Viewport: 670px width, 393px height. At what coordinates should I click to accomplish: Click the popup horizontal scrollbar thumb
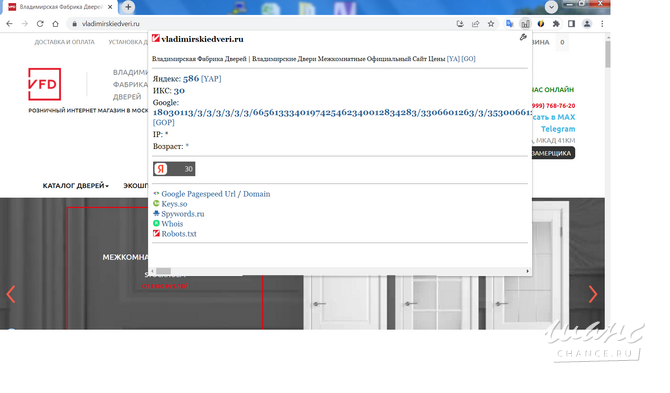163,271
